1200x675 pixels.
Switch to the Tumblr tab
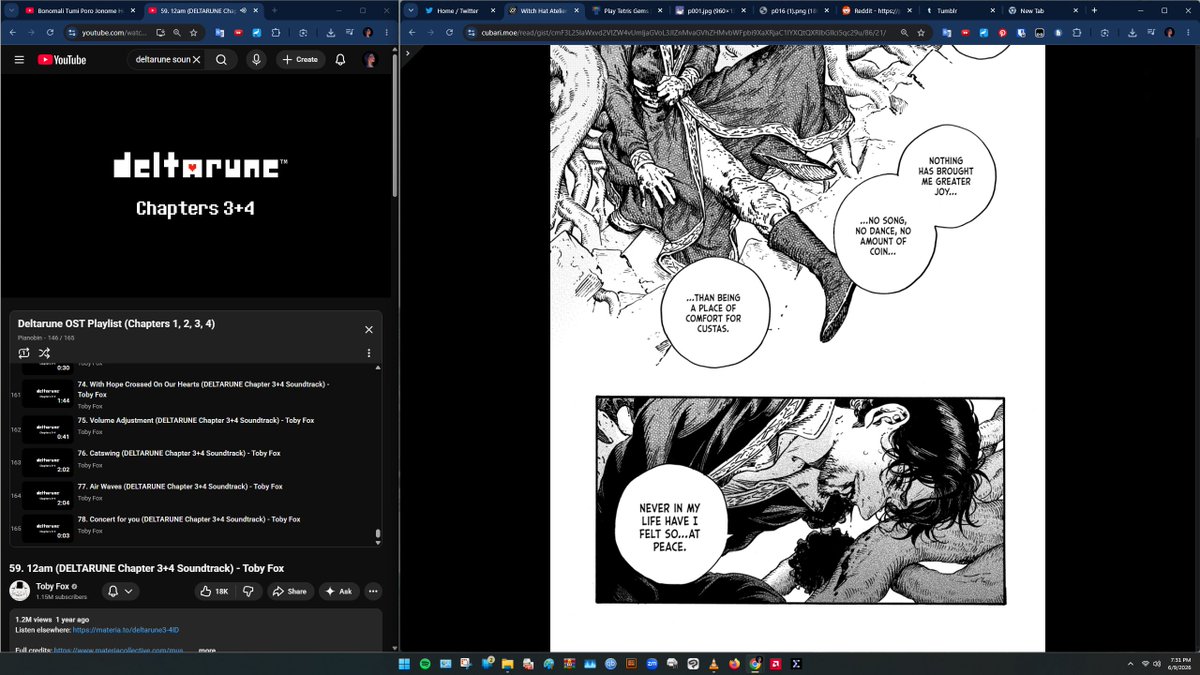click(x=959, y=10)
